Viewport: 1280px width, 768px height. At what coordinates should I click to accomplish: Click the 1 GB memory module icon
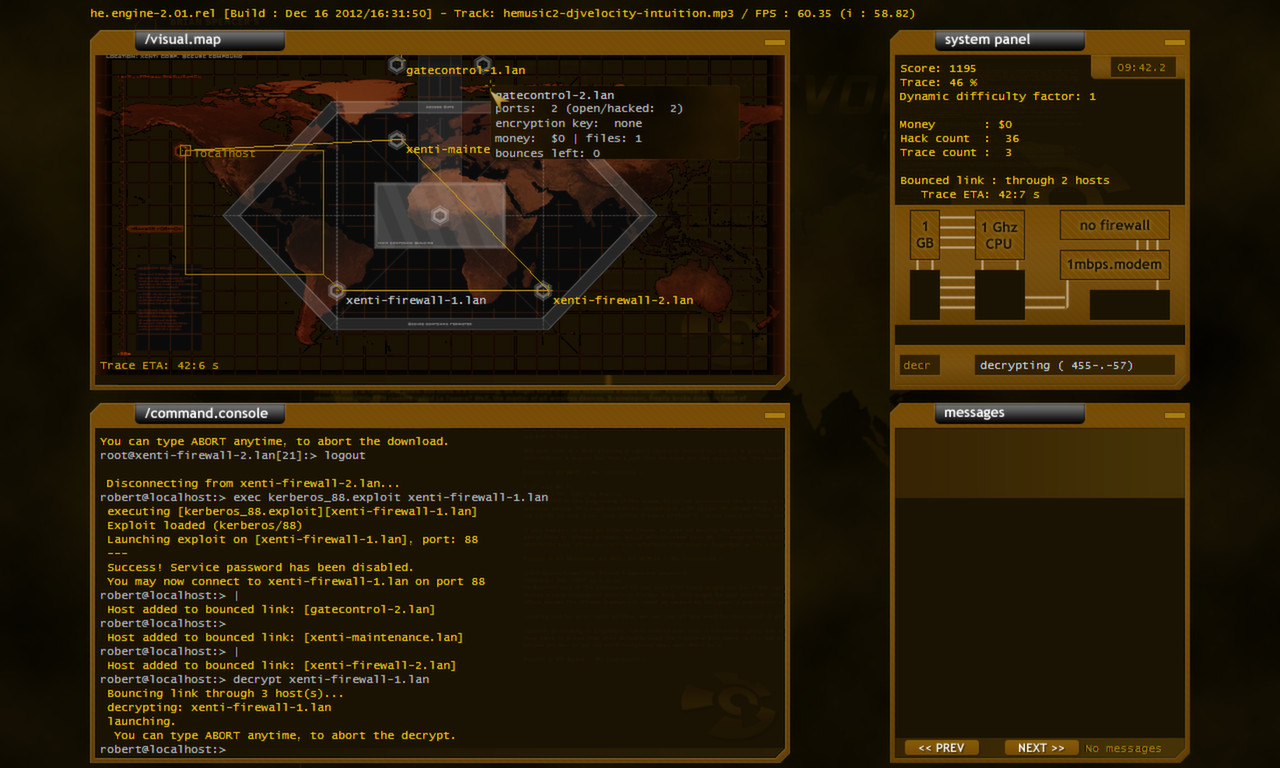[924, 234]
